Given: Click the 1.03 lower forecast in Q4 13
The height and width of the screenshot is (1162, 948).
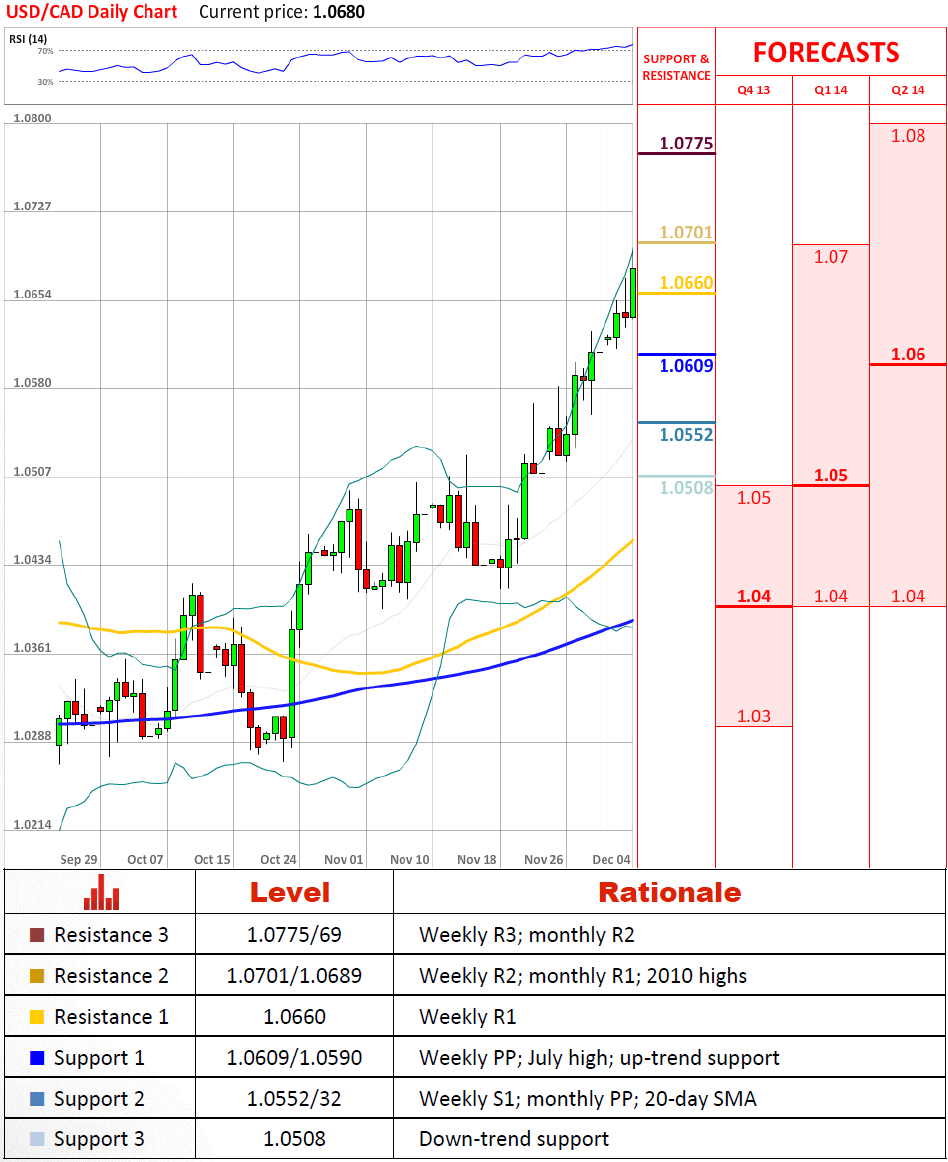Looking at the screenshot, I should [x=754, y=716].
